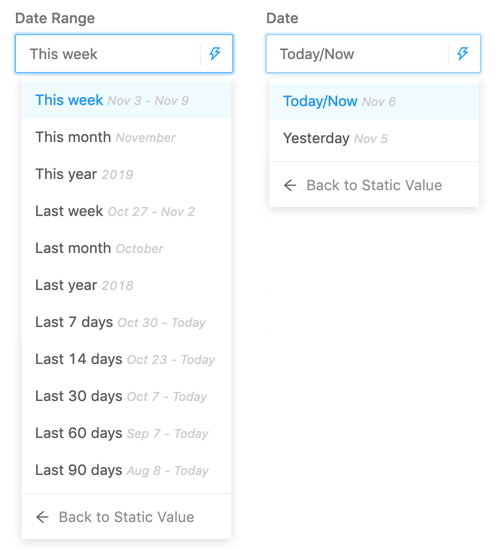Click the lightning bolt icon in Date Range field

coord(215,54)
